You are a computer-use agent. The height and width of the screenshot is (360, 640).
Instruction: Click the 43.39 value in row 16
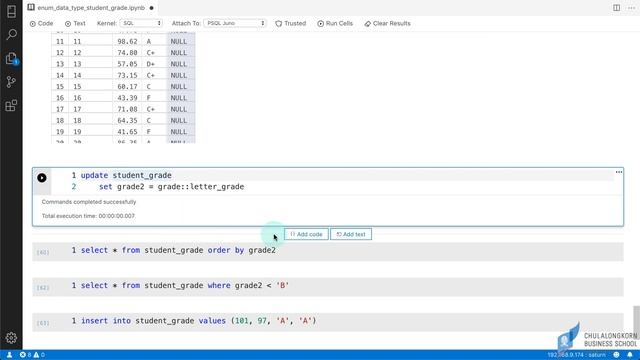[x=127, y=98]
